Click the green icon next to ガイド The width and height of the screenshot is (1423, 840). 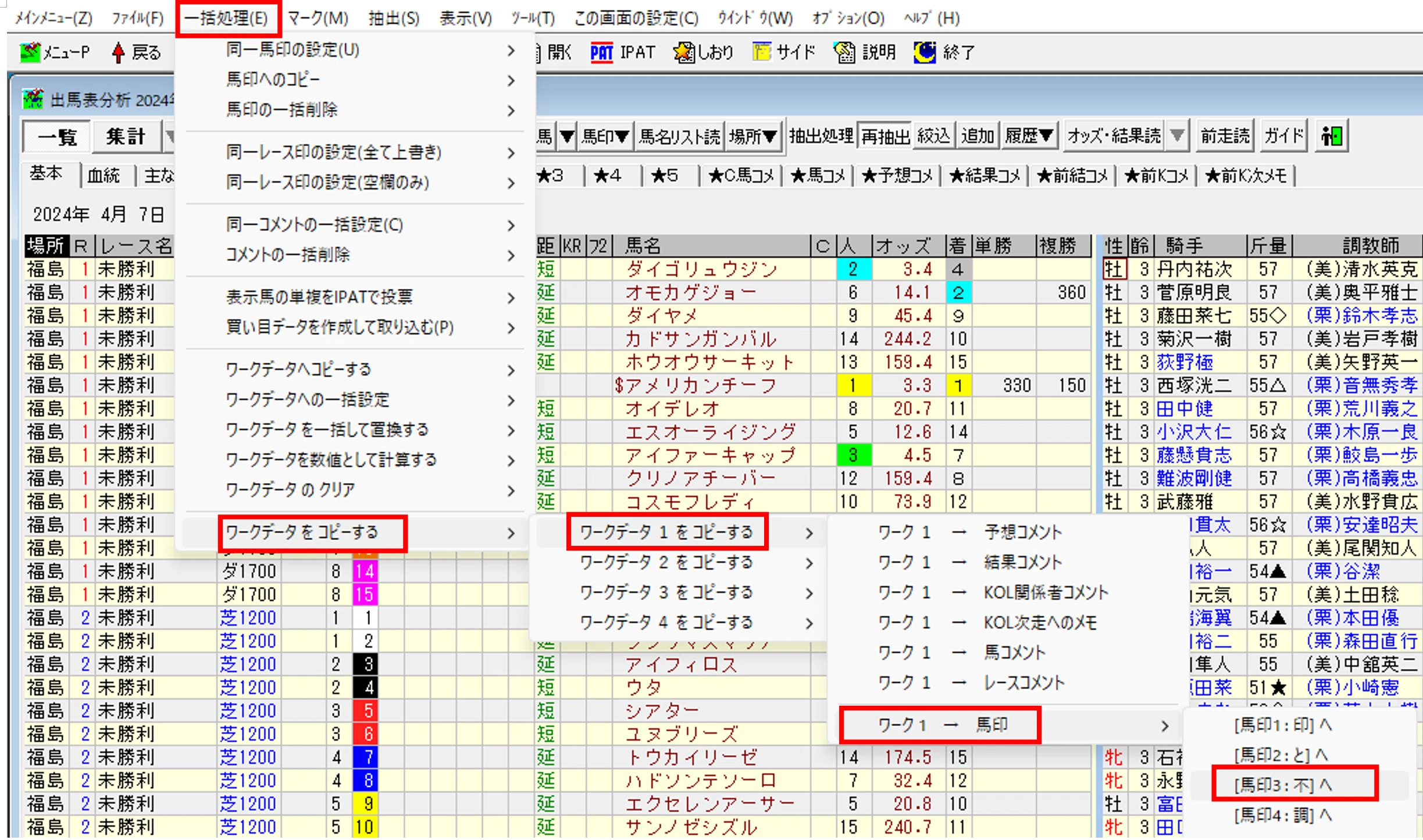pyautogui.click(x=1332, y=137)
